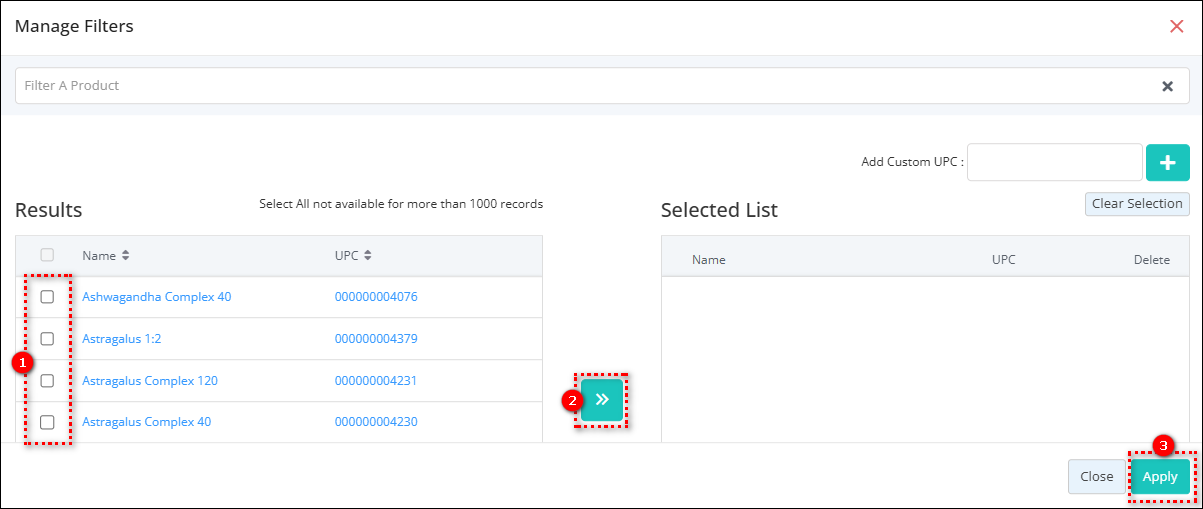Open the Astragalus Complex 120 name link
This screenshot has width=1203, height=509.
tap(149, 381)
